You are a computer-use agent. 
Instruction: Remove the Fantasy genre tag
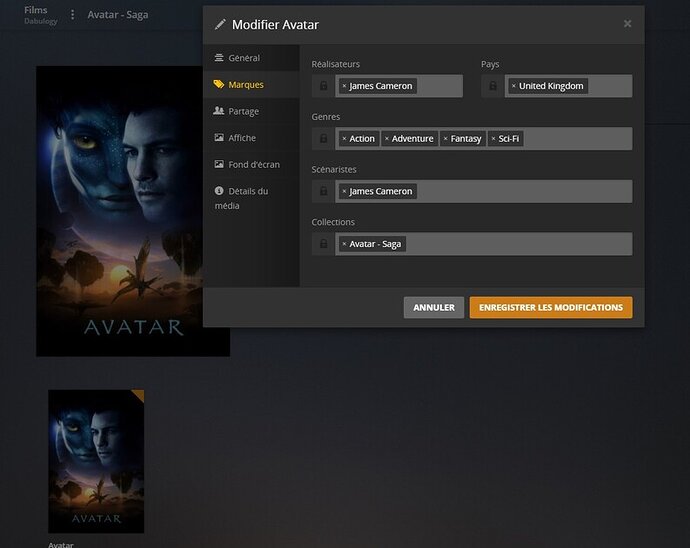tap(445, 139)
